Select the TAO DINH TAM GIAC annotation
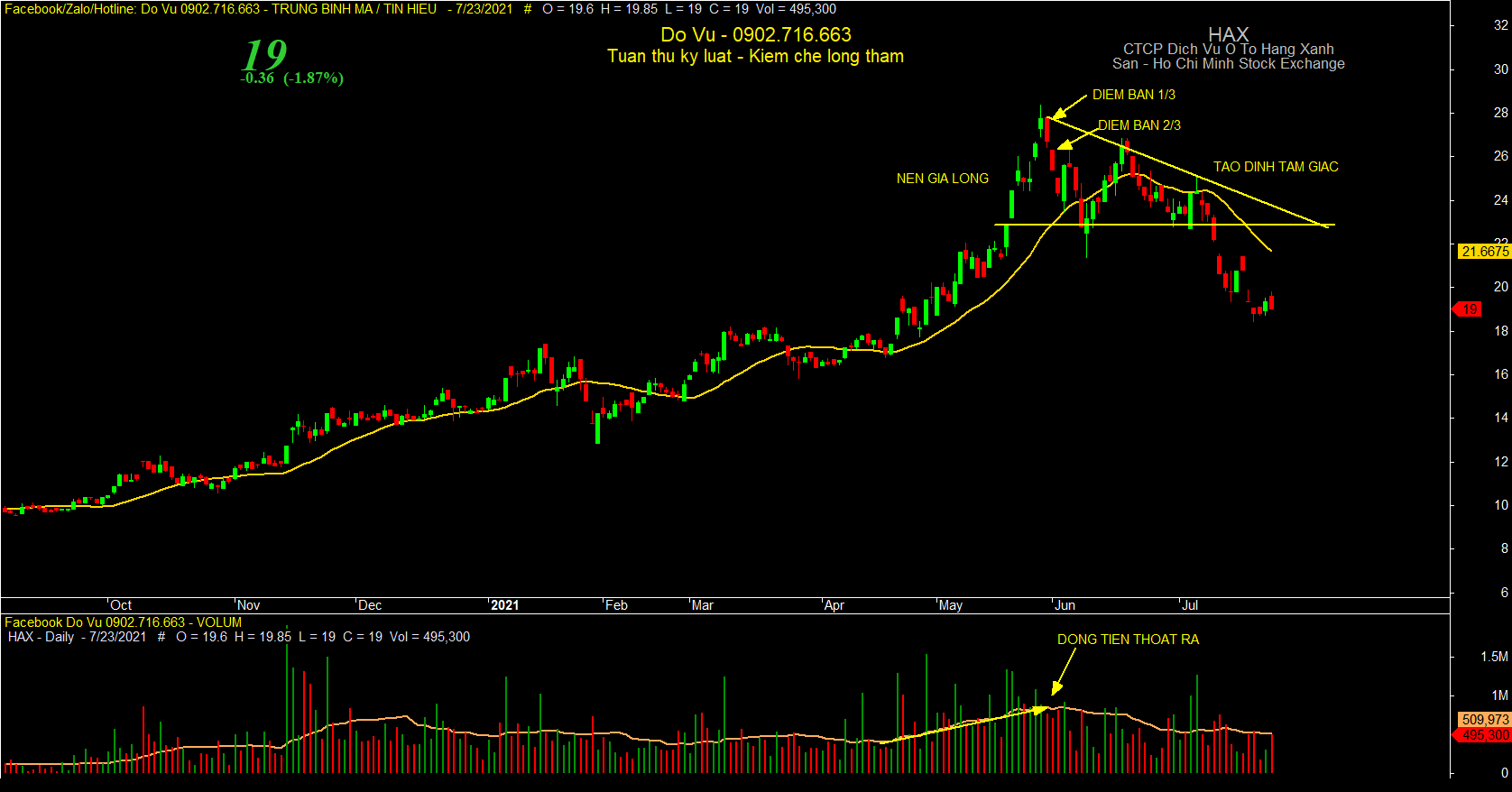Image resolution: width=1512 pixels, height=792 pixels. click(1276, 167)
